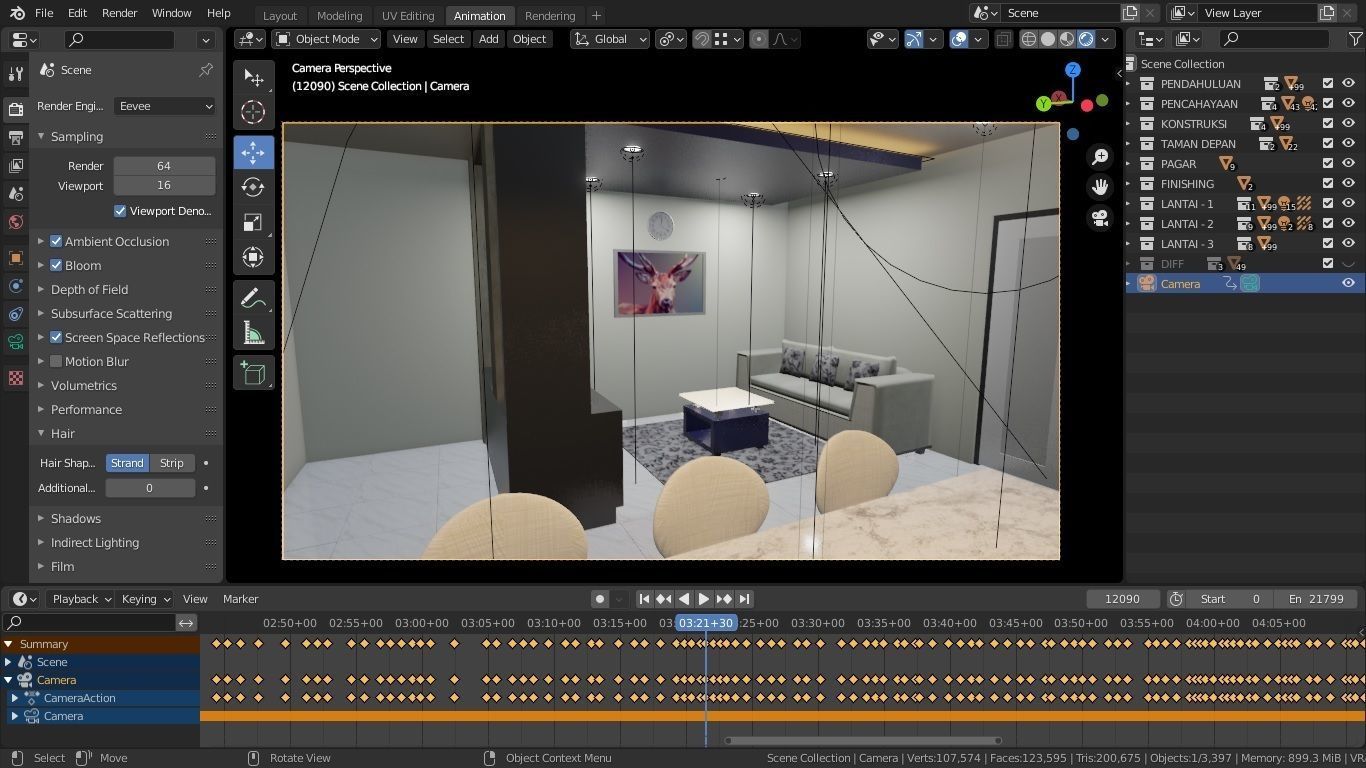Click the timeline horizontal scrollbar
Screen dimensions: 1366x768
pos(862,741)
